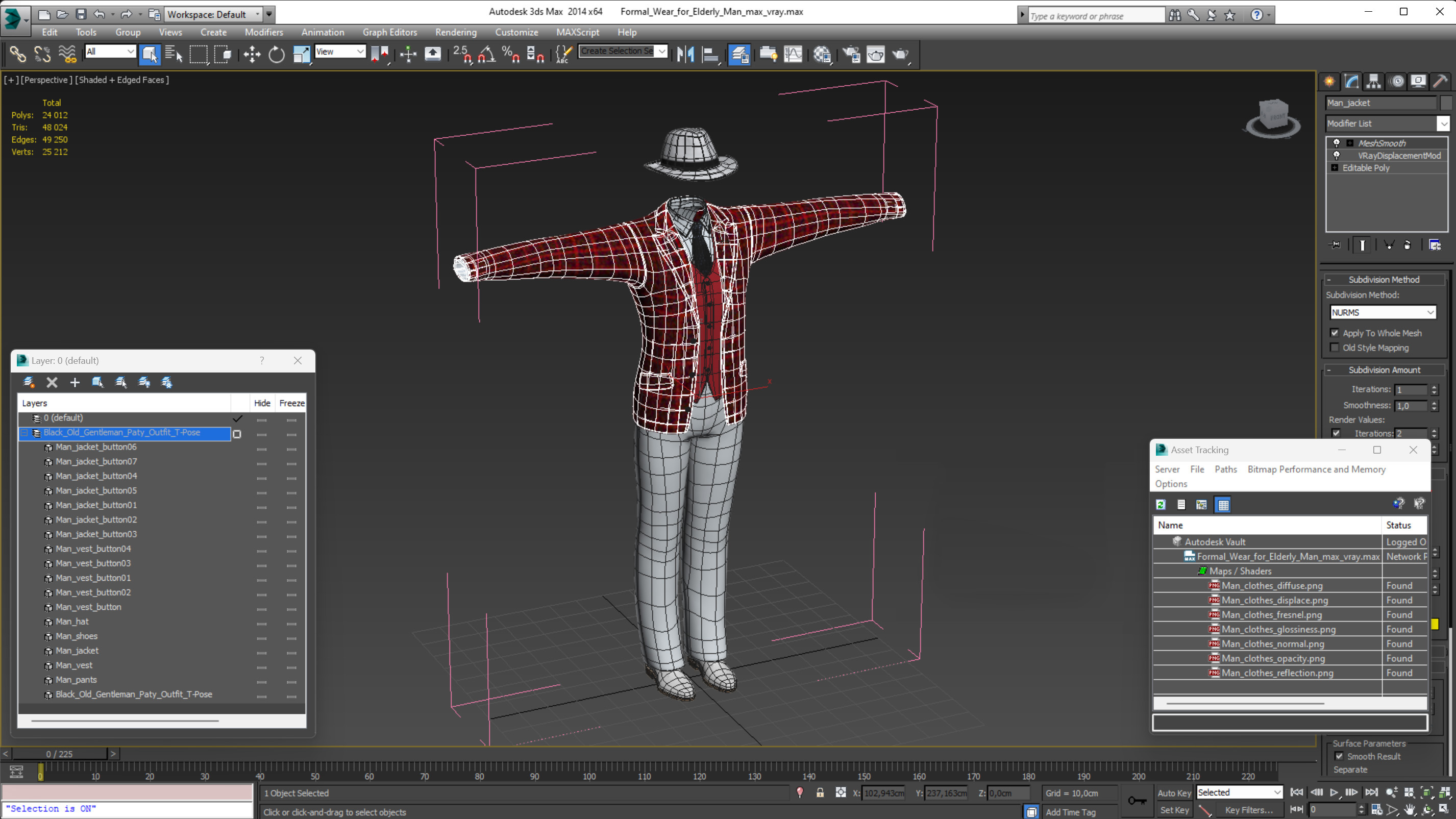This screenshot has width=1456, height=819.
Task: Click the Set Key button
Action: pyautogui.click(x=1174, y=810)
